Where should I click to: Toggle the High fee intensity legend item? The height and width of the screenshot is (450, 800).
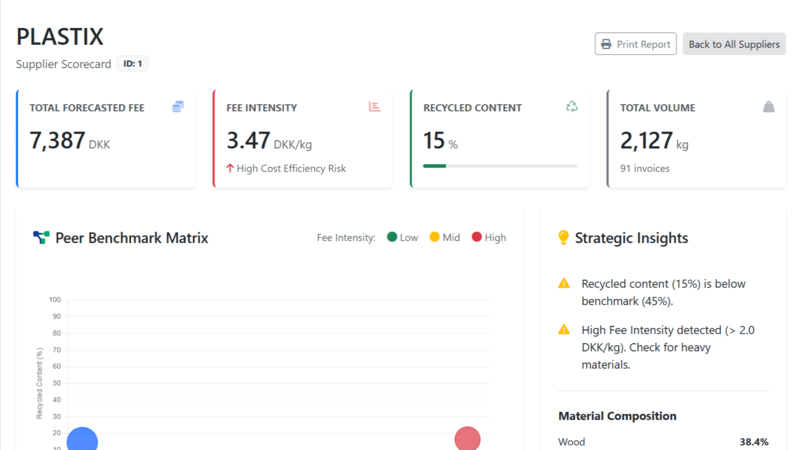click(488, 238)
